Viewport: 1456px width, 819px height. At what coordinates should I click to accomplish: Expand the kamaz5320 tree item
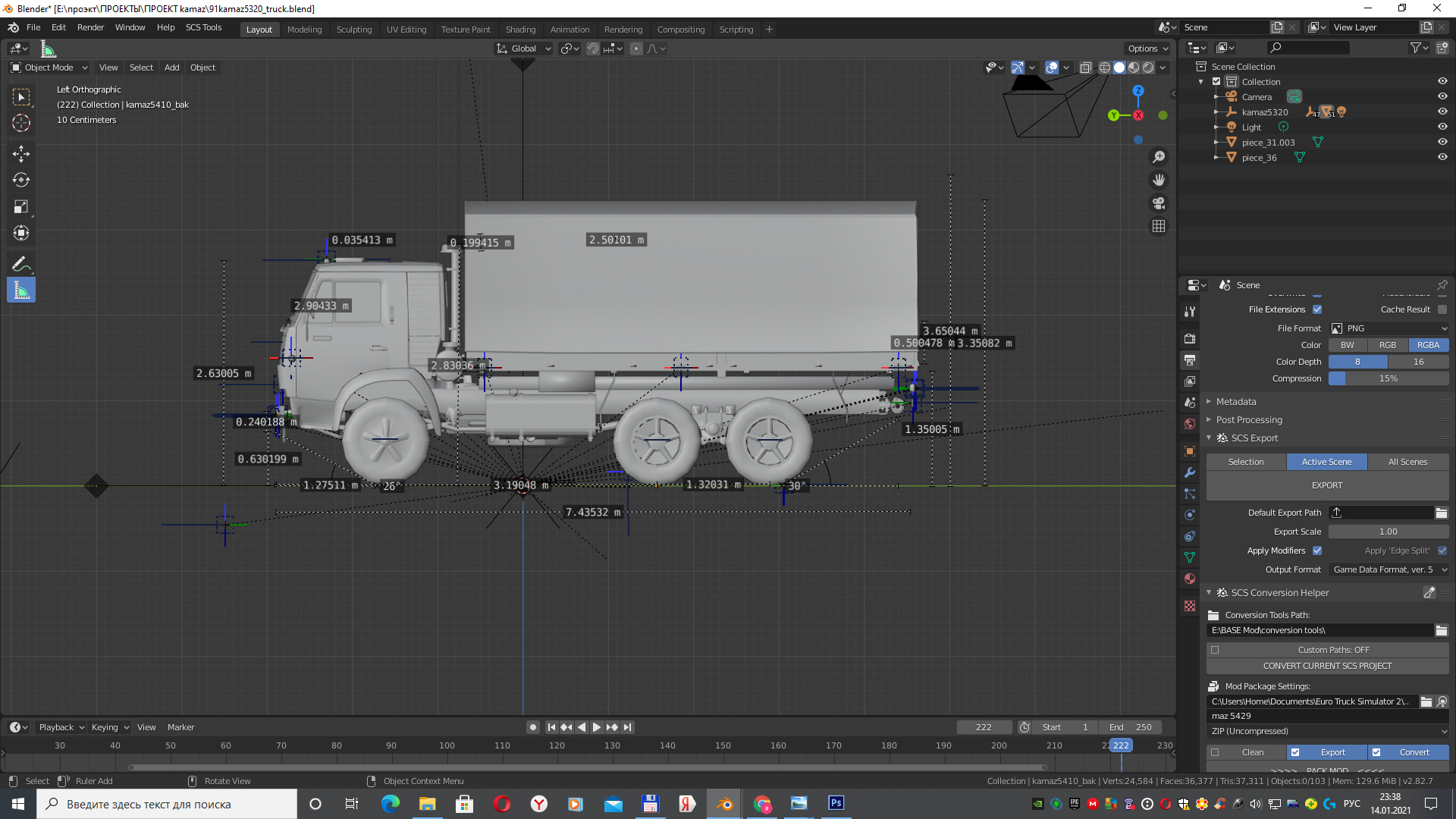[x=1216, y=111]
